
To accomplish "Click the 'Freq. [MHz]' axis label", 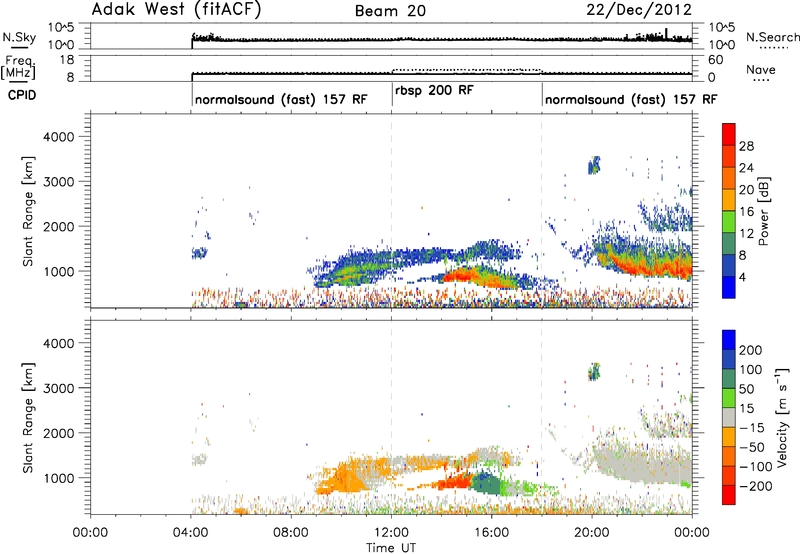I will pos(19,67).
